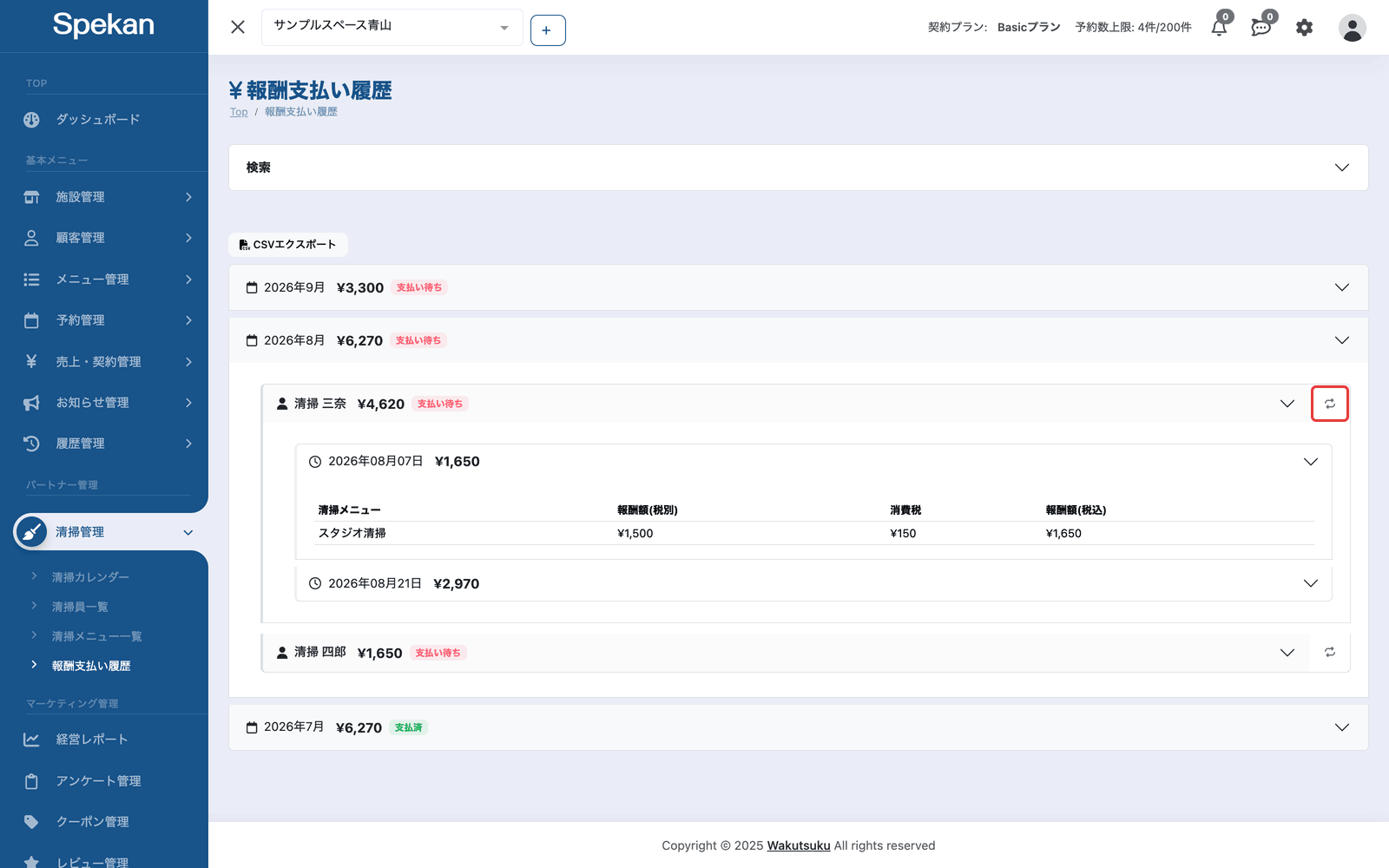1389x868 pixels.
Task: Collapse the 2026年8月 payment row
Action: (798, 340)
